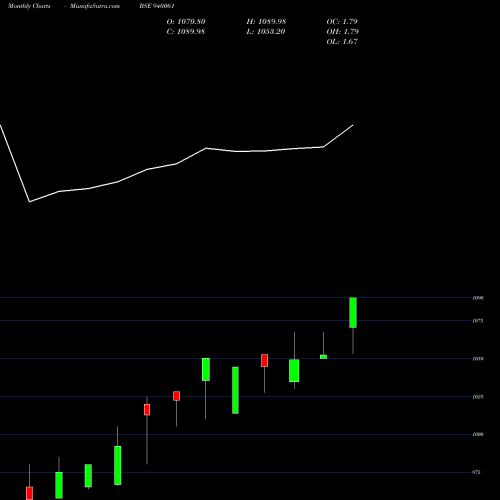
Task: Click the red candle body on the 1025 line
Action: pos(176,396)
